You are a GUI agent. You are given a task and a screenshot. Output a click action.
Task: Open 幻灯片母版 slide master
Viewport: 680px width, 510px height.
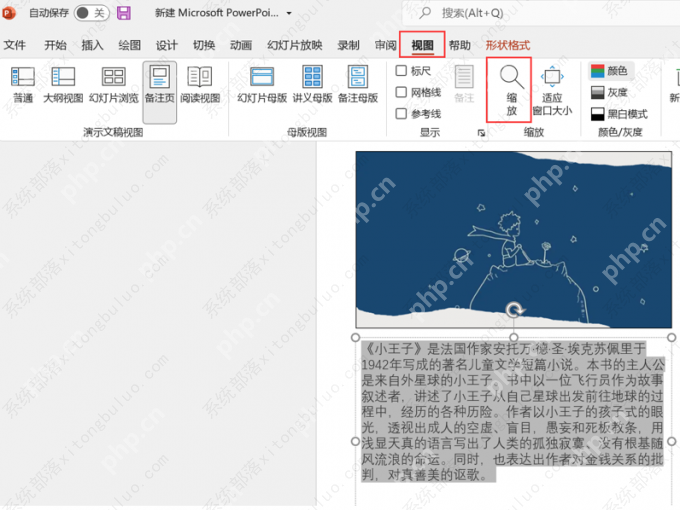point(262,85)
